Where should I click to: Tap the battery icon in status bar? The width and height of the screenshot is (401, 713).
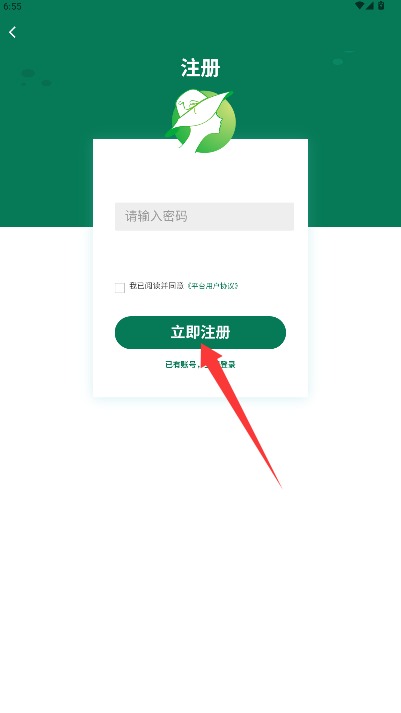pyautogui.click(x=381, y=5)
